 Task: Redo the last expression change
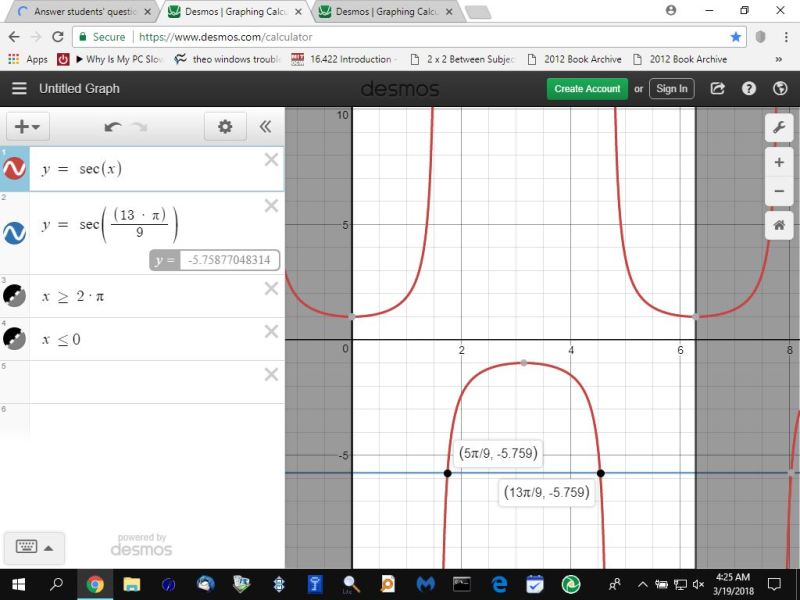[x=139, y=127]
